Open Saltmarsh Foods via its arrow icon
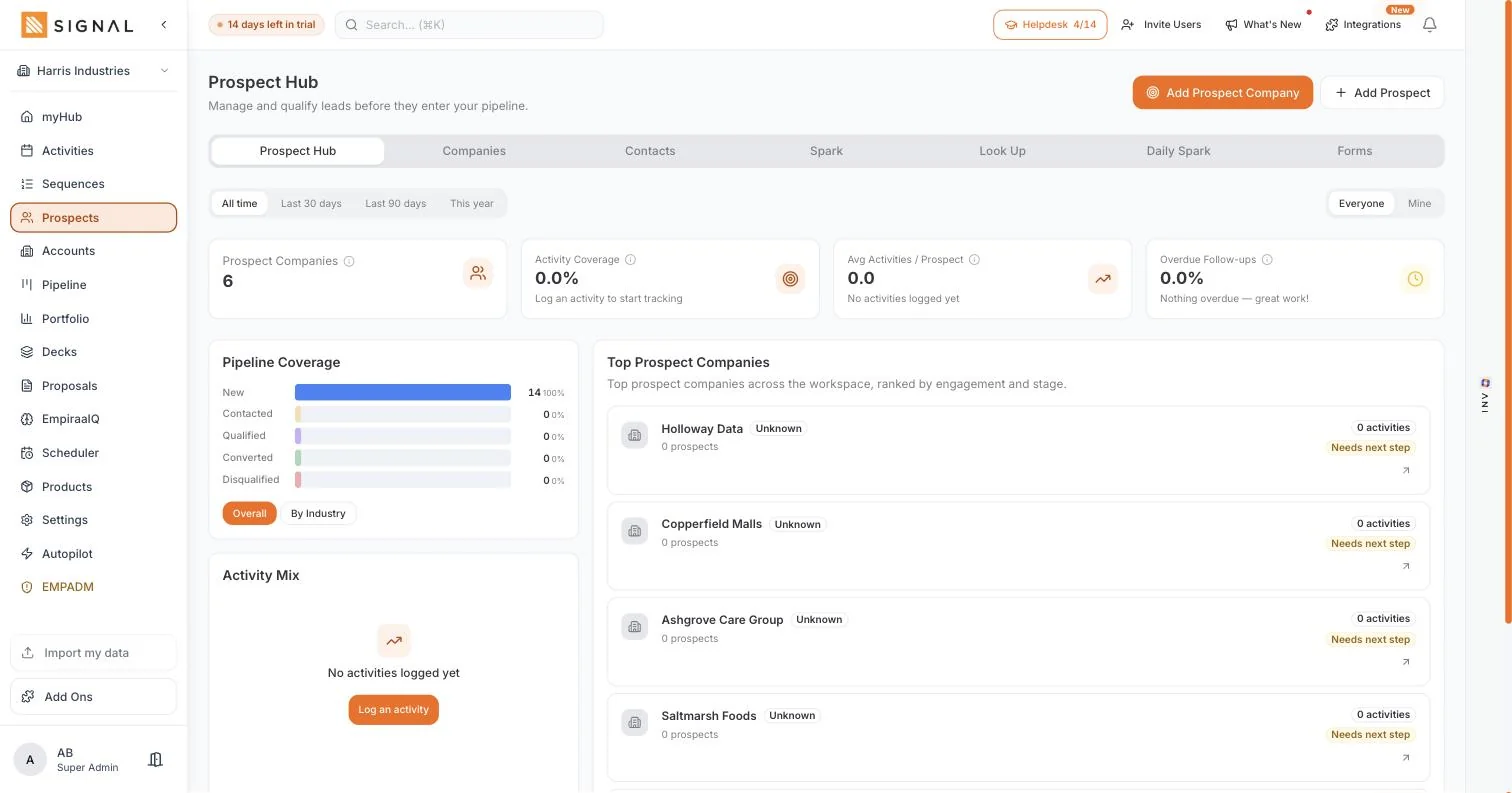The width and height of the screenshot is (1512, 793). (x=1406, y=758)
